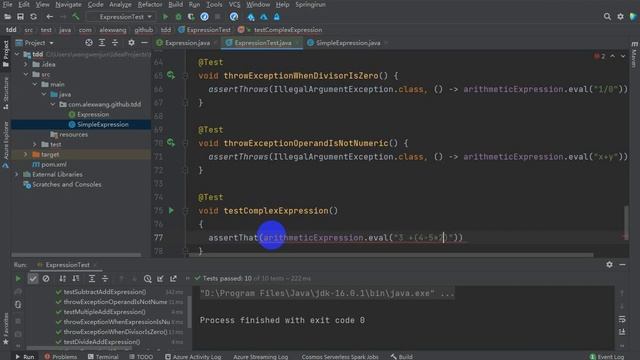The width and height of the screenshot is (640, 360).
Task: Select testDivideAddExpression() result
Action: [x=102, y=342]
